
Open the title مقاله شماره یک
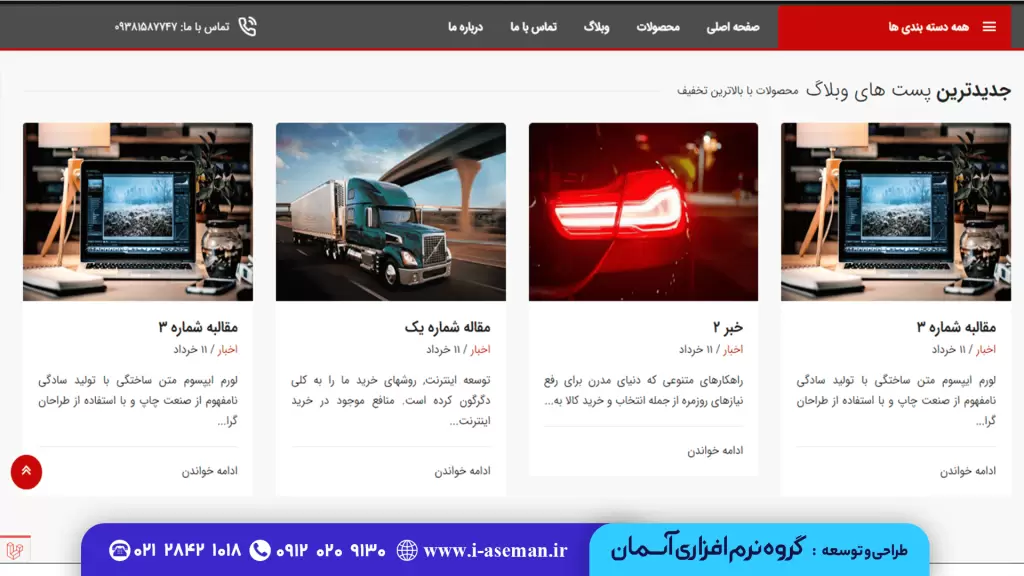coord(447,327)
